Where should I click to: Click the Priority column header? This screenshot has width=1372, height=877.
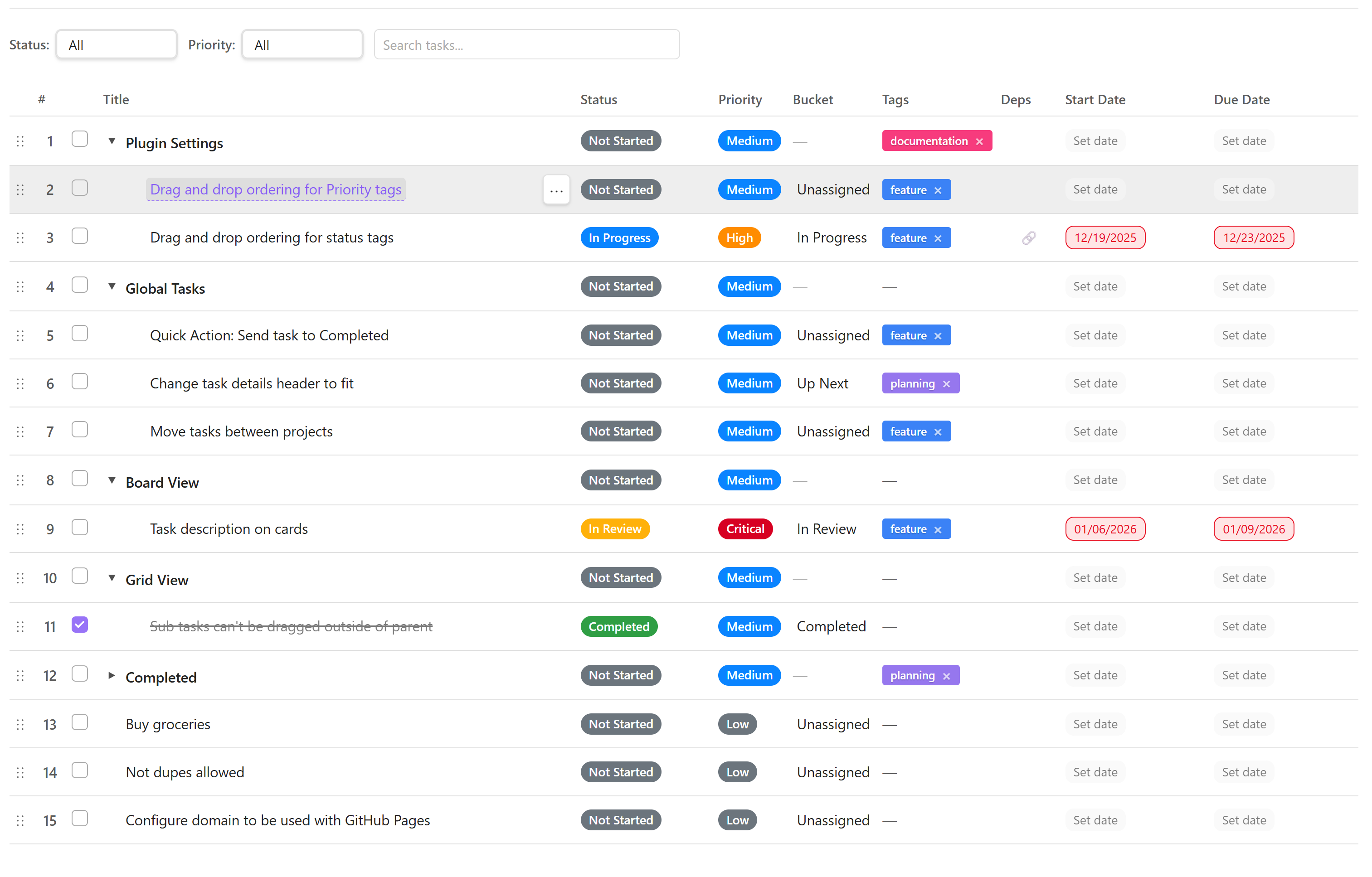pyautogui.click(x=740, y=100)
